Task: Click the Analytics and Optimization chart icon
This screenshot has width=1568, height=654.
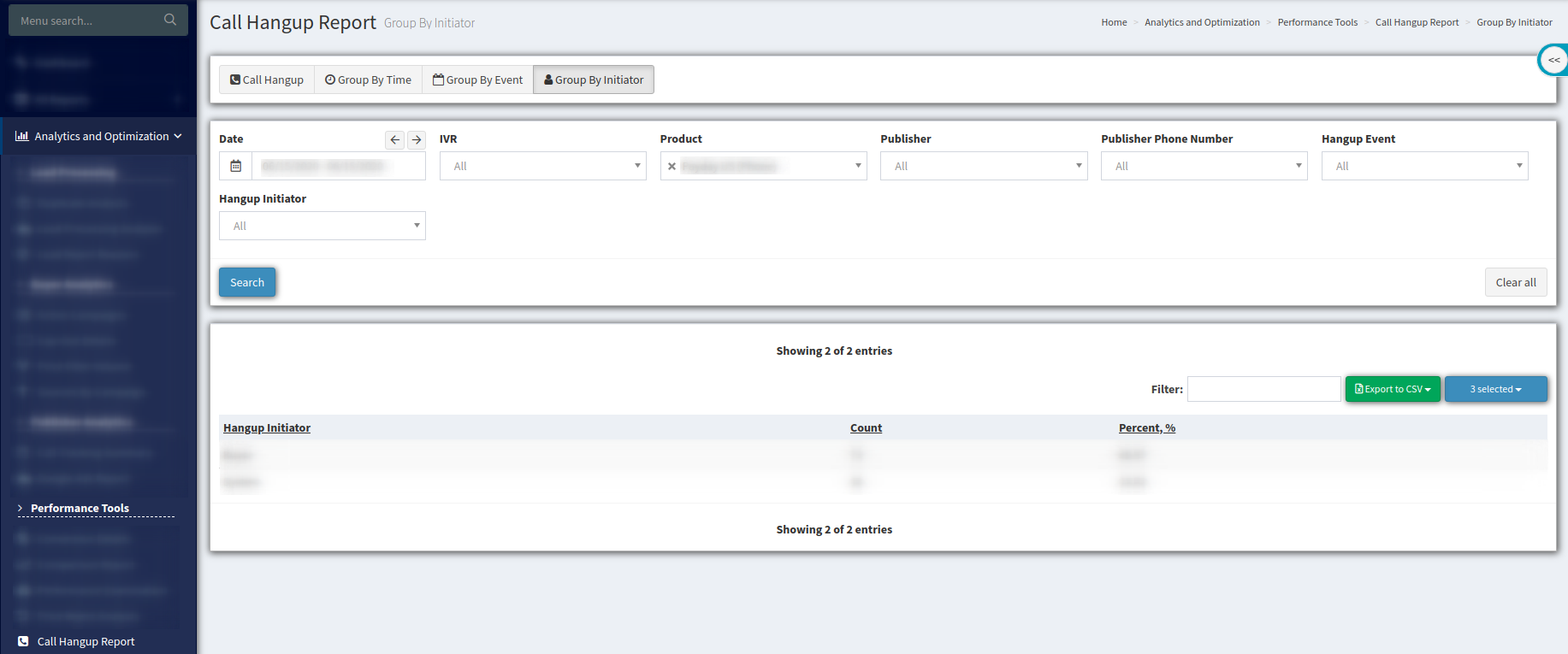Action: tap(22, 136)
